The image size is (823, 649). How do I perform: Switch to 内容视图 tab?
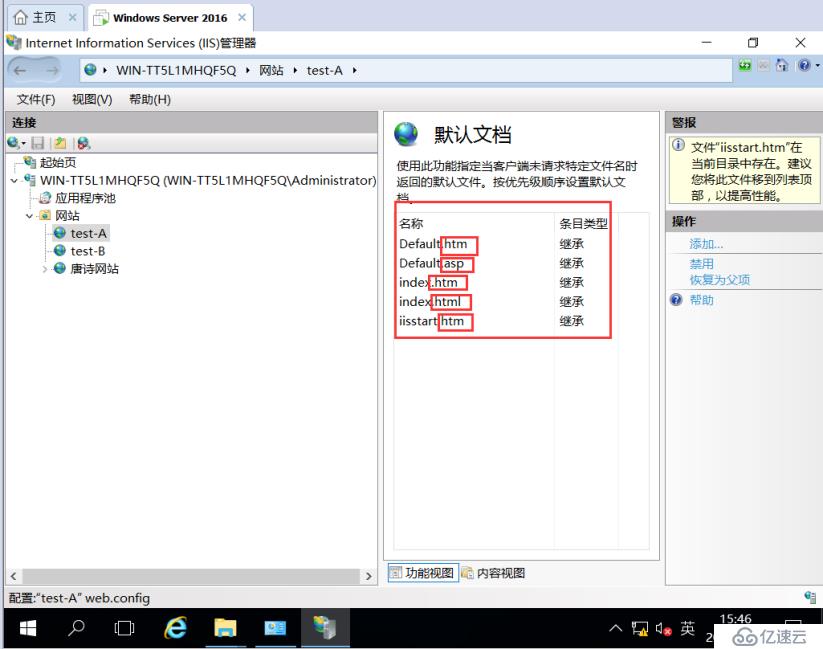[x=493, y=573]
